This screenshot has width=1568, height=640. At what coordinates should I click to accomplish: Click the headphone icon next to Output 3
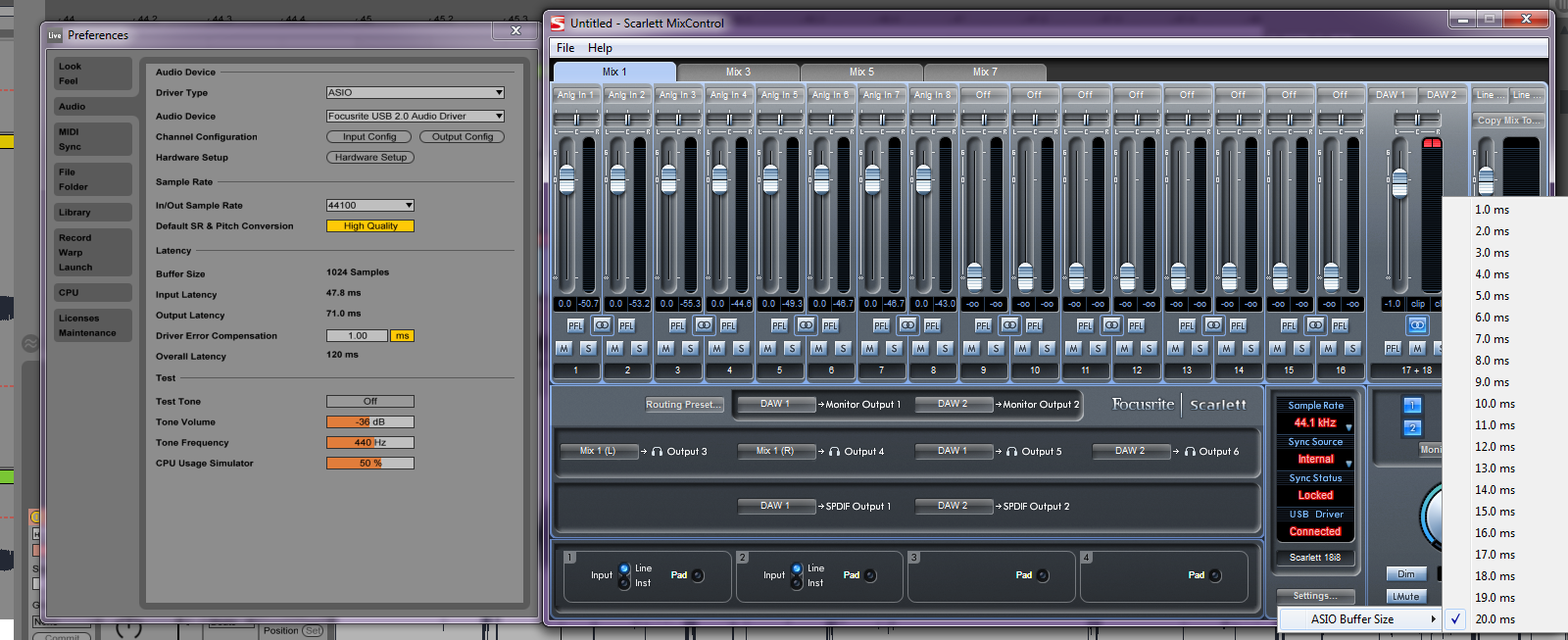click(658, 452)
